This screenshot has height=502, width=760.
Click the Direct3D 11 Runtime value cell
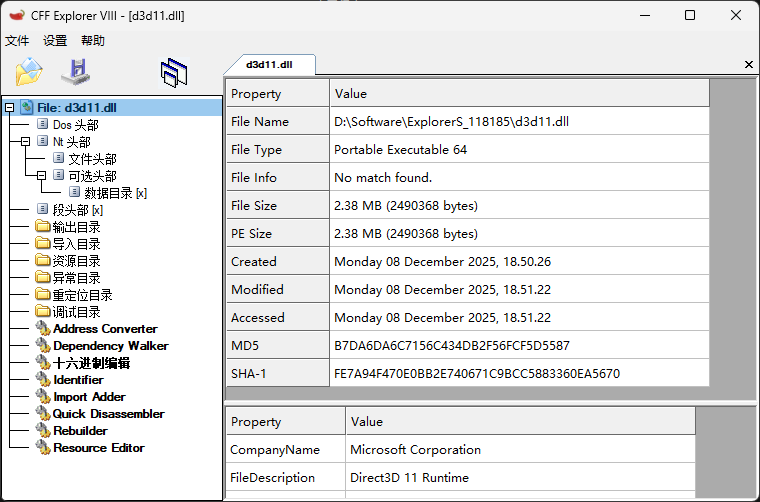(x=521, y=477)
